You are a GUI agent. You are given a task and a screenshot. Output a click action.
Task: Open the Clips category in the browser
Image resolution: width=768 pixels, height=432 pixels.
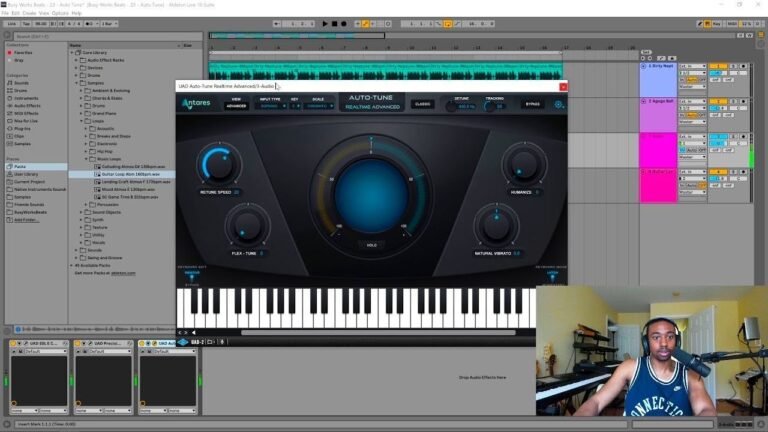(17, 136)
